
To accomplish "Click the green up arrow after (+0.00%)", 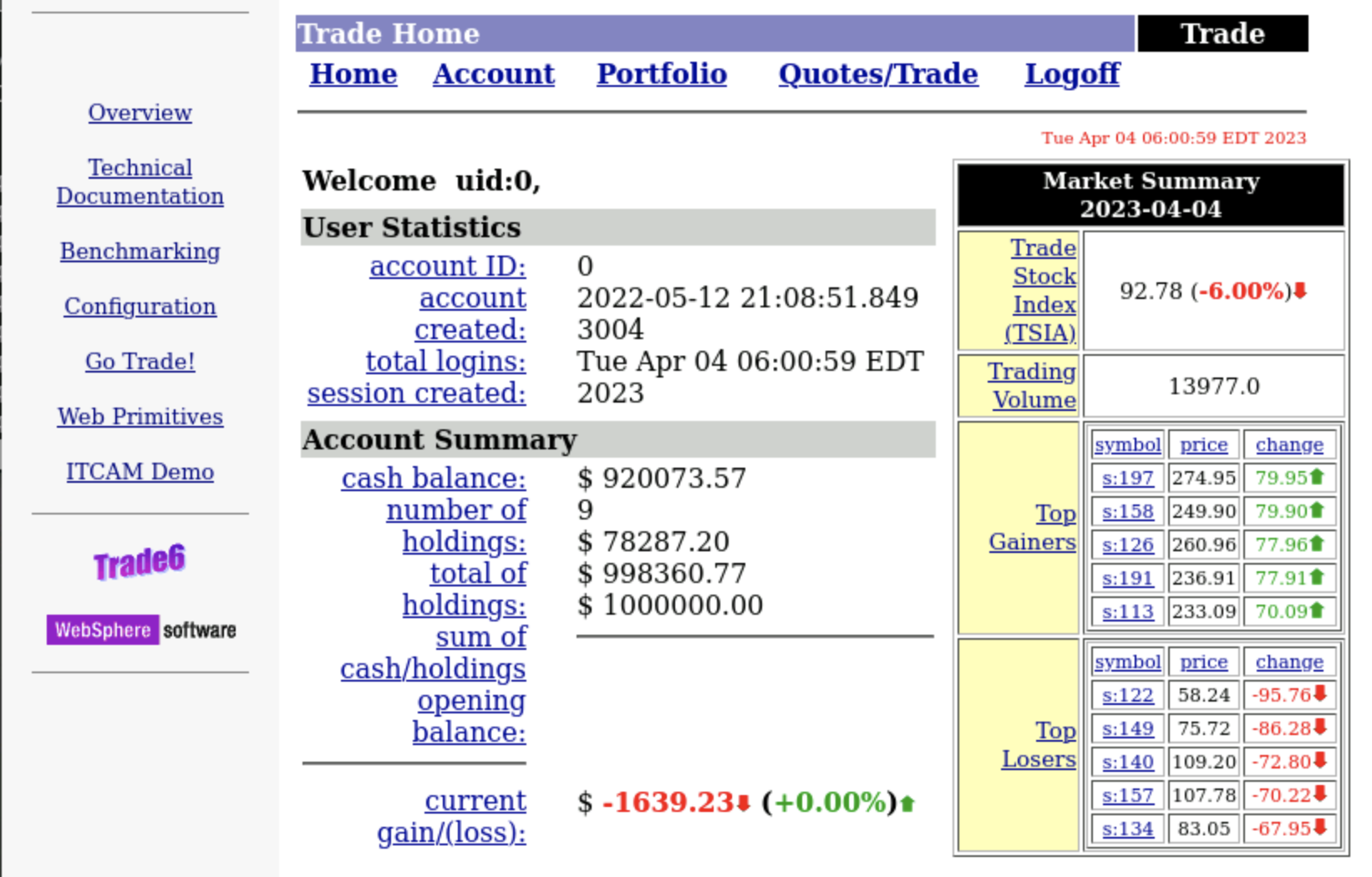I will (x=907, y=803).
